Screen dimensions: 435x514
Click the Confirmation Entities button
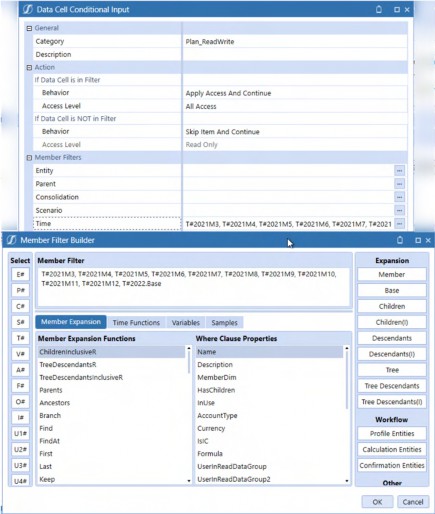click(392, 465)
